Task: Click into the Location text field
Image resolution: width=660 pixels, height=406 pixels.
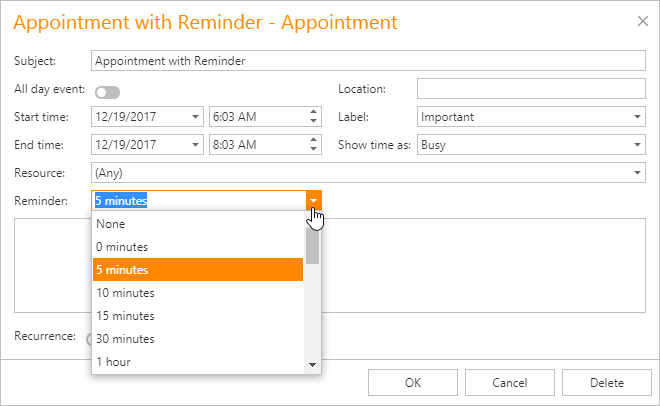Action: coord(531,89)
